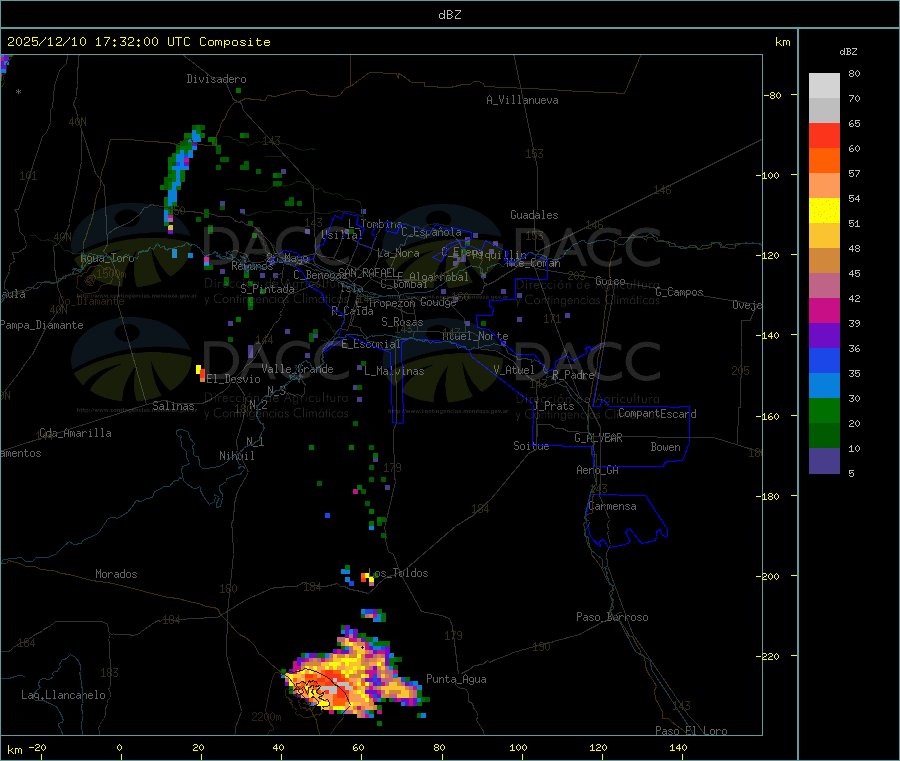The height and width of the screenshot is (761, 900).
Task: Select the Punta_Agua location label
Action: (456, 679)
